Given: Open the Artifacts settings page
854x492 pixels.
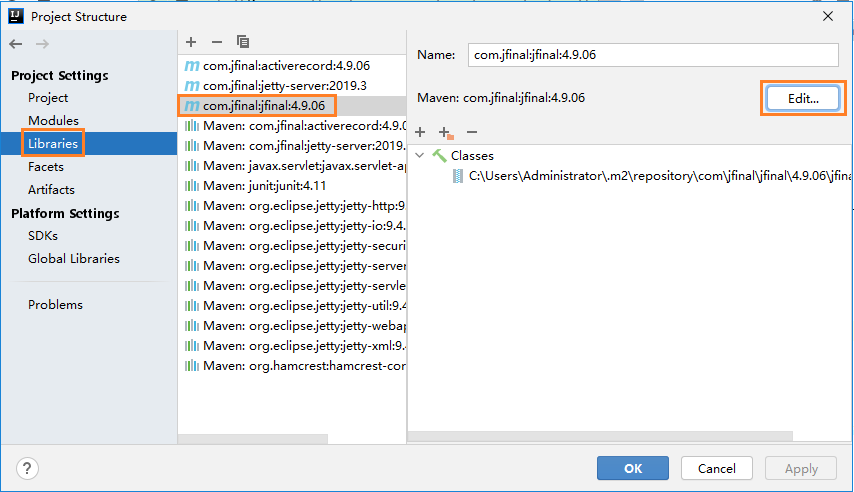Looking at the screenshot, I should tap(51, 190).
